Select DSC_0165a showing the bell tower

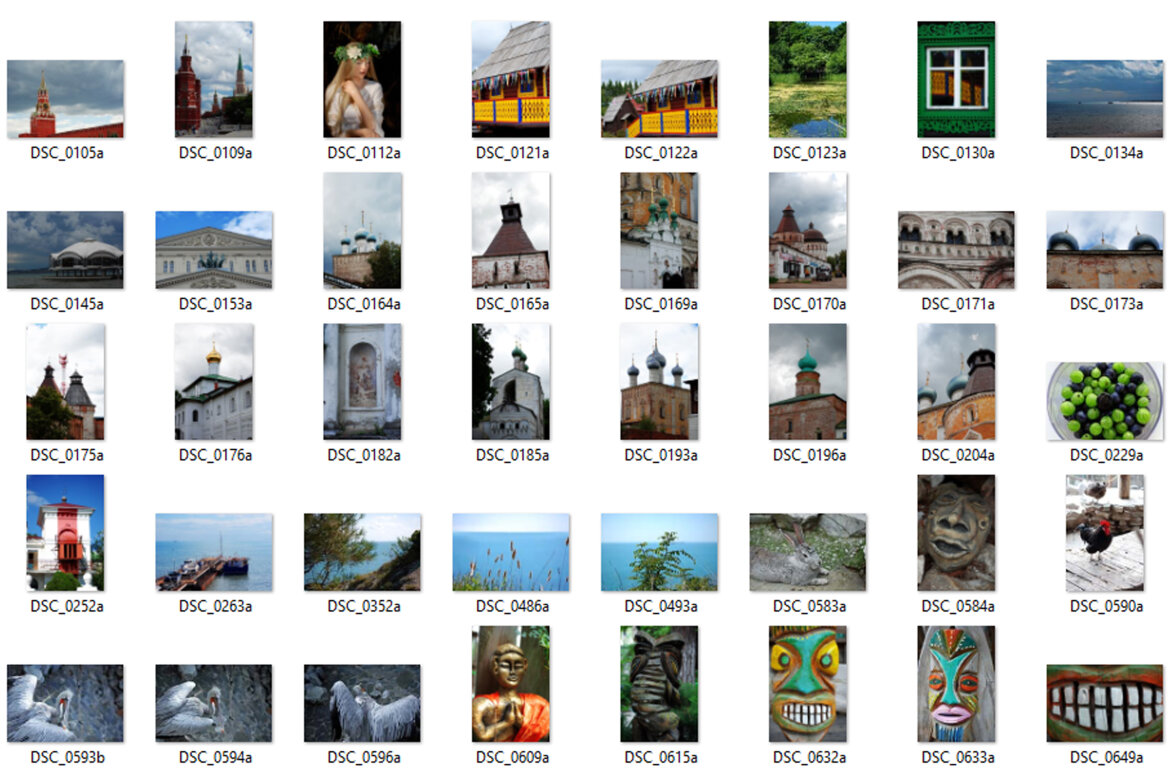tap(510, 229)
